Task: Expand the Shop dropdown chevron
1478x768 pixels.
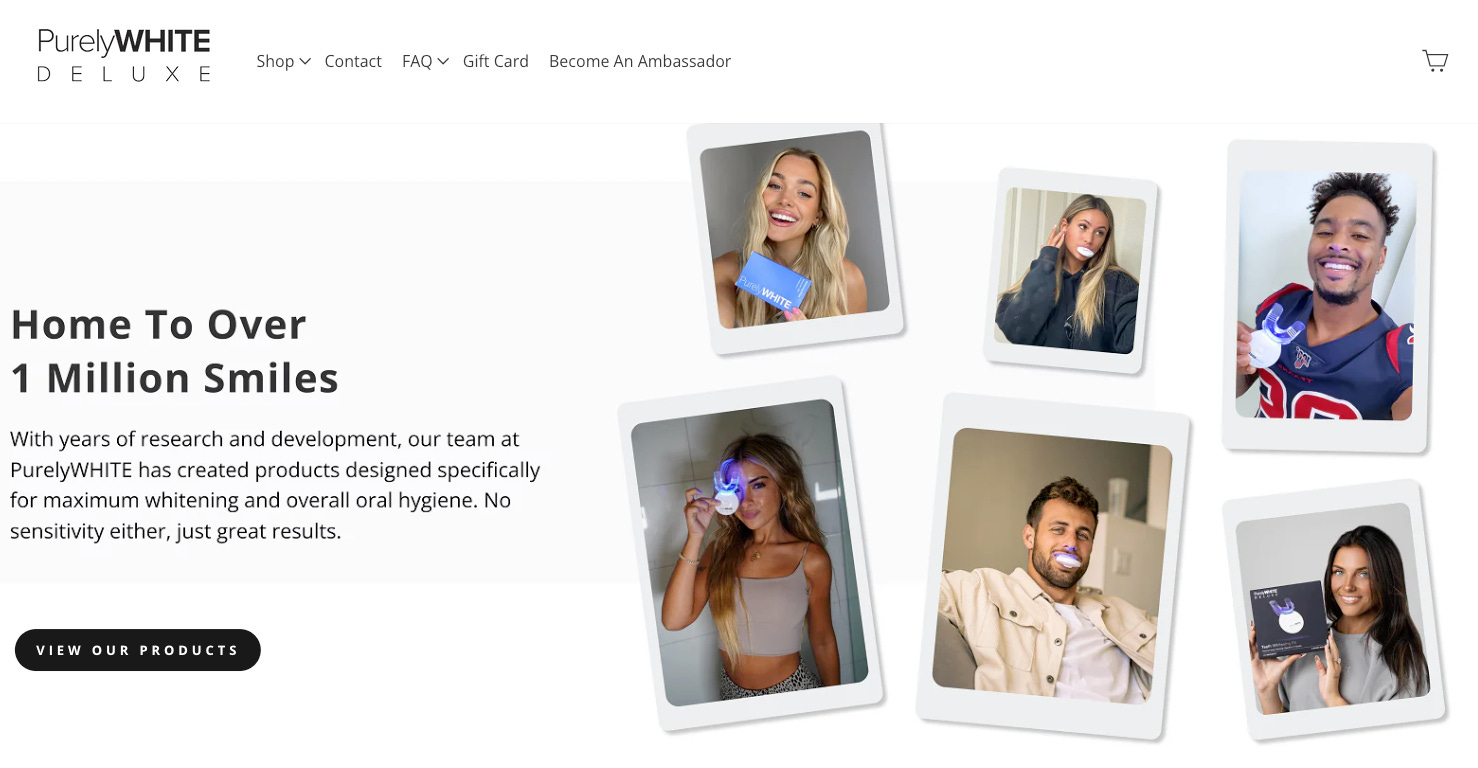Action: point(305,62)
